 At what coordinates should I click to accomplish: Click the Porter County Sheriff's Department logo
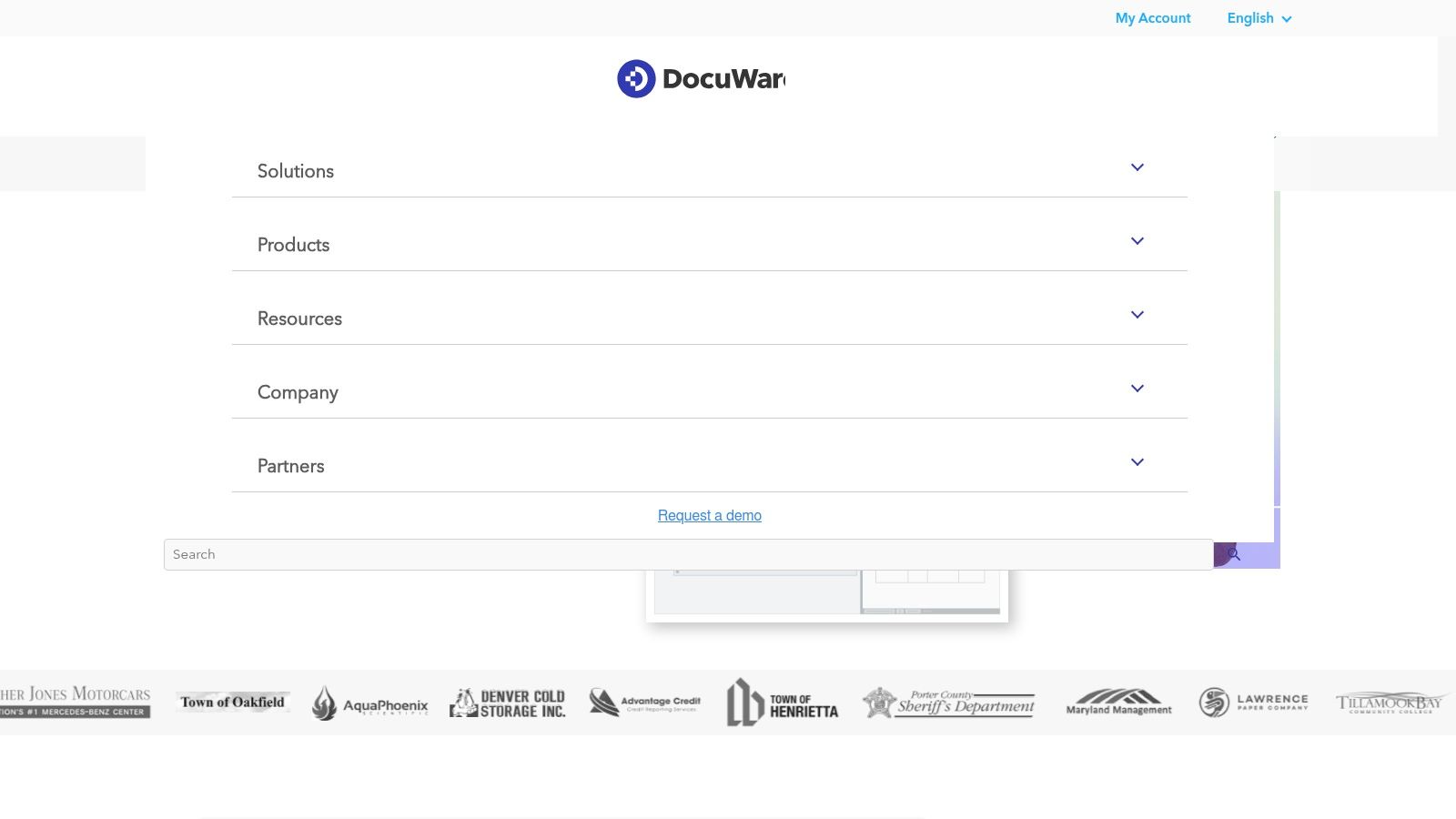coord(948,703)
